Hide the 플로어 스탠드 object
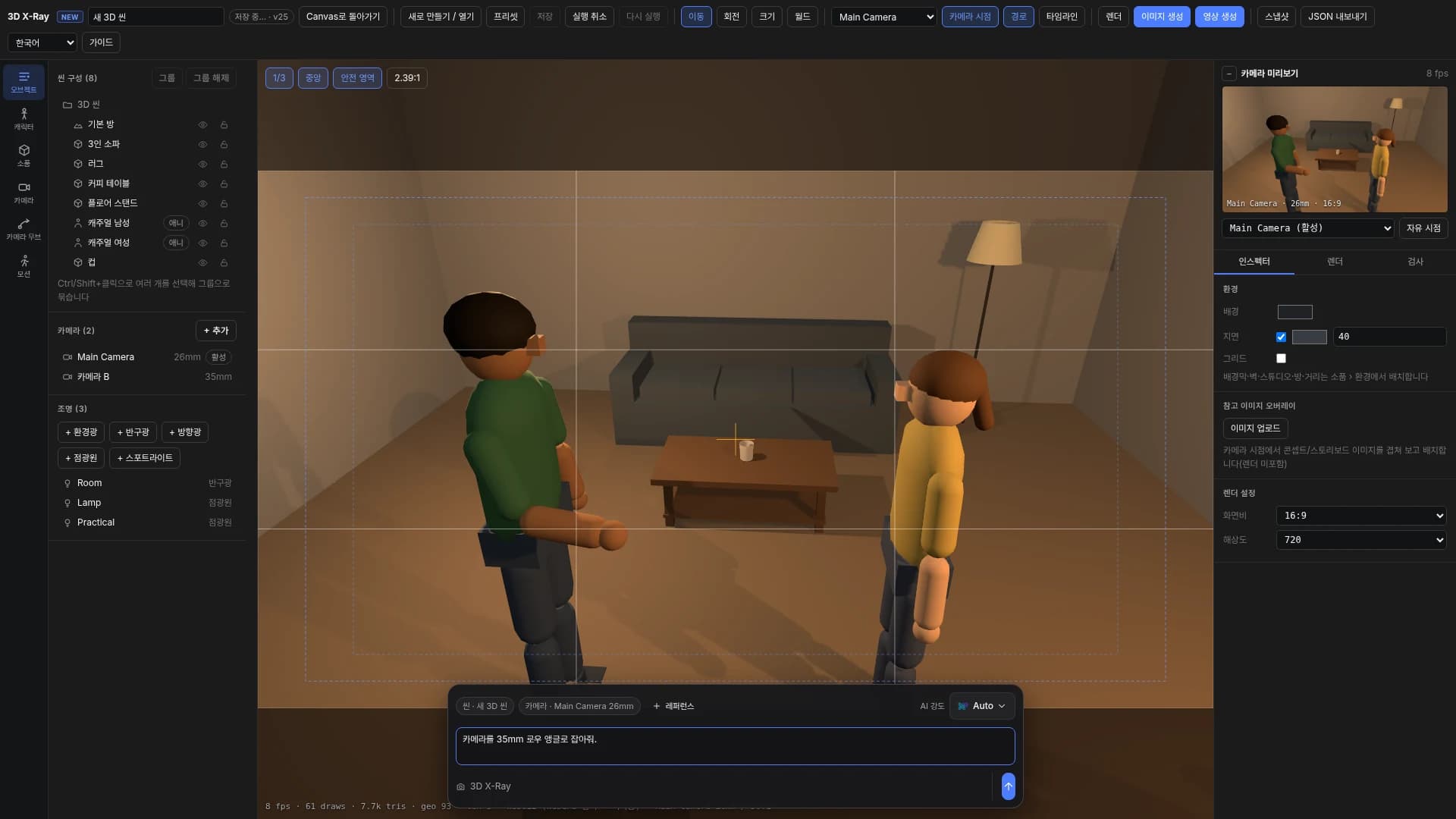The image size is (1456, 819). click(x=202, y=203)
